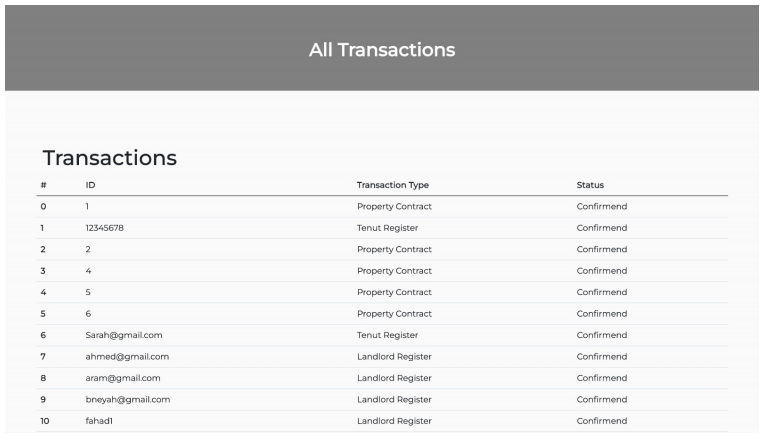Image resolution: width=768 pixels, height=440 pixels.
Task: Select the Transactions section heading
Action: [x=110, y=158]
